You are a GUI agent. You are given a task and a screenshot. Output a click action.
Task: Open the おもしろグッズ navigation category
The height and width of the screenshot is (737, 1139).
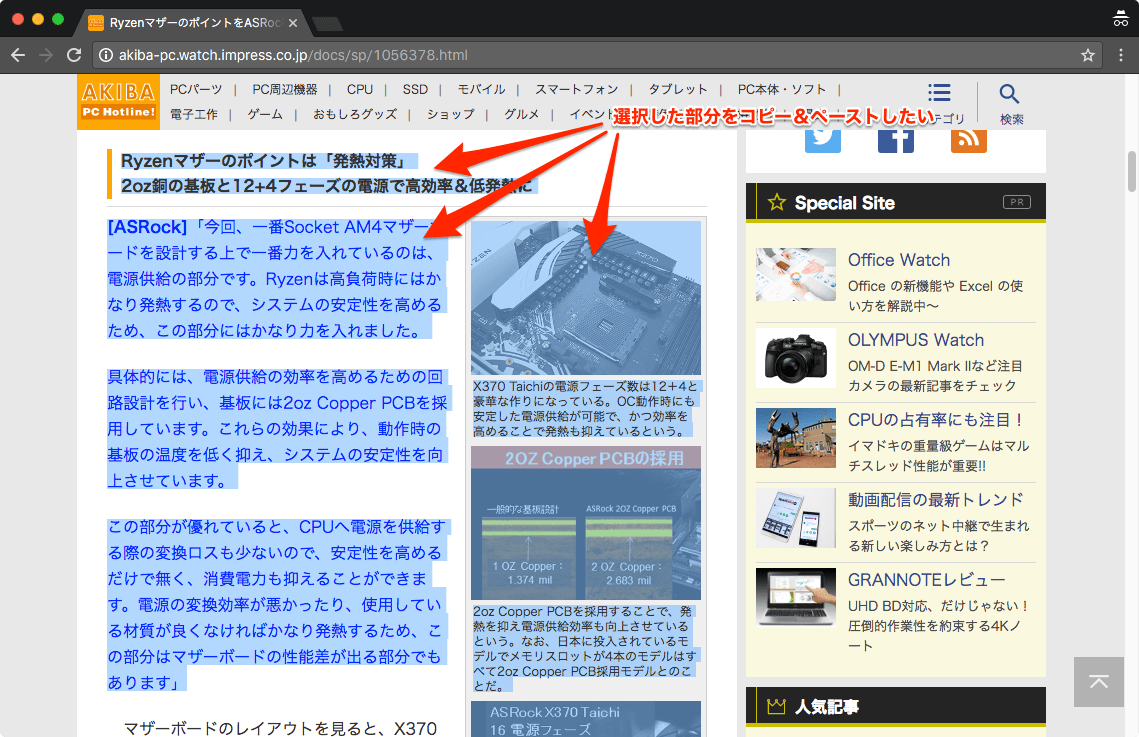click(x=355, y=114)
